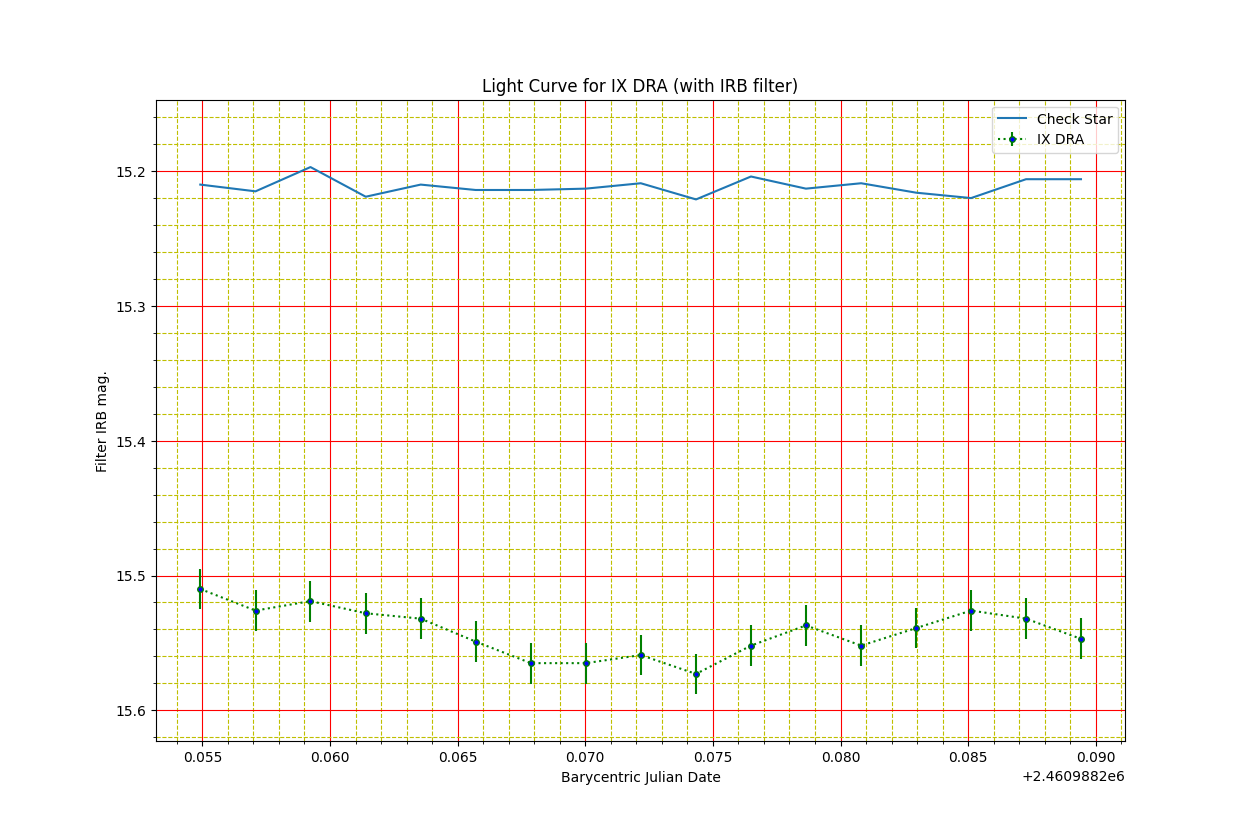The image size is (1250, 833).
Task: Click the 0.055 x-axis tick label
Action: point(202,758)
